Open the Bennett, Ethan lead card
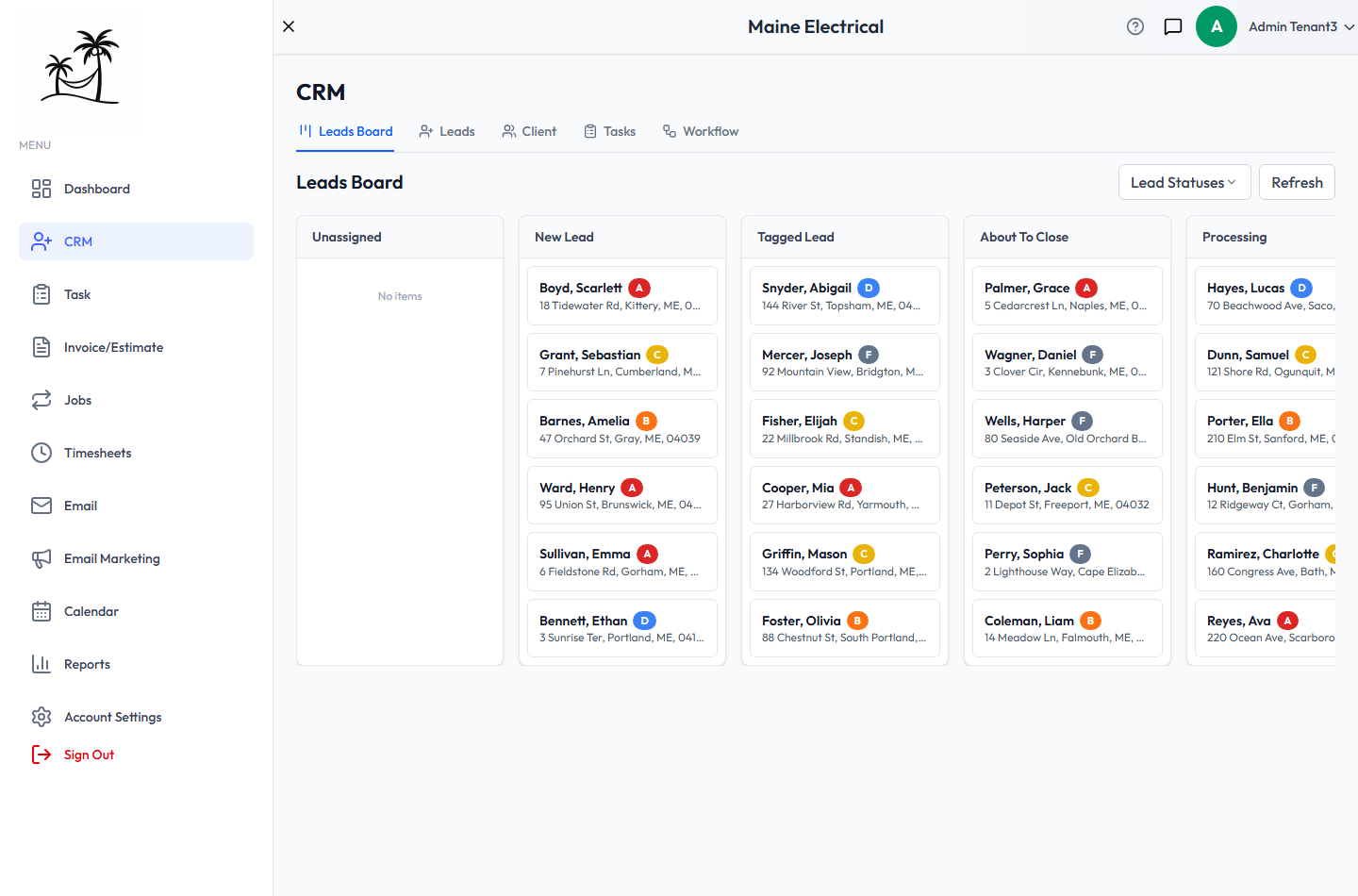 (x=622, y=628)
